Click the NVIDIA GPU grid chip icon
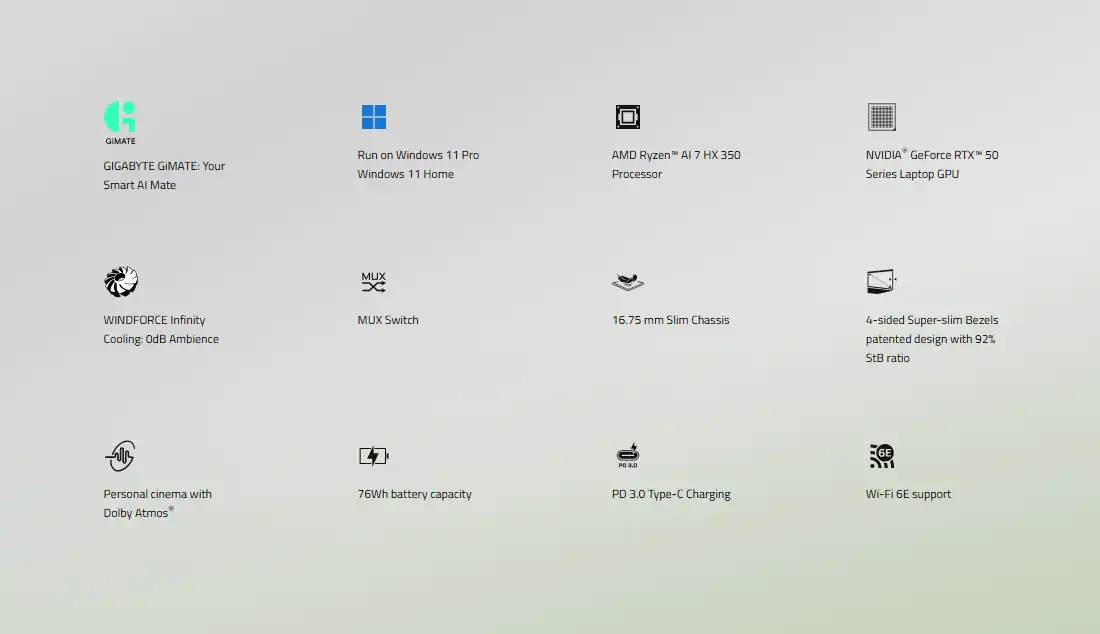The width and height of the screenshot is (1100, 634). [882, 117]
